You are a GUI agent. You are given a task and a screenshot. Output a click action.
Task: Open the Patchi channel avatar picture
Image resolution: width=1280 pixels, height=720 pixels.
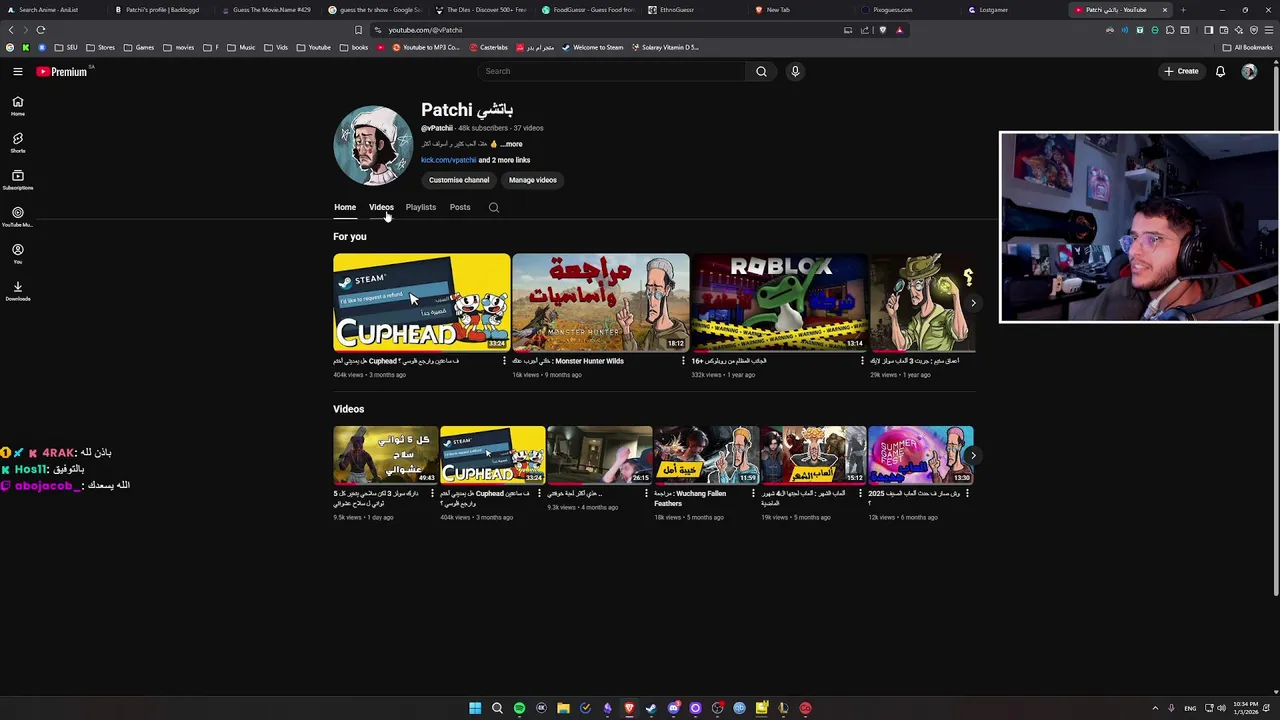[x=373, y=146]
